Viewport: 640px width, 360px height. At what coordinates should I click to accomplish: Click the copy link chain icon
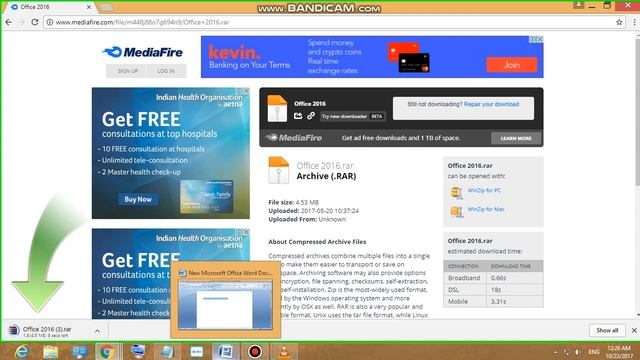pyautogui.click(x=311, y=116)
